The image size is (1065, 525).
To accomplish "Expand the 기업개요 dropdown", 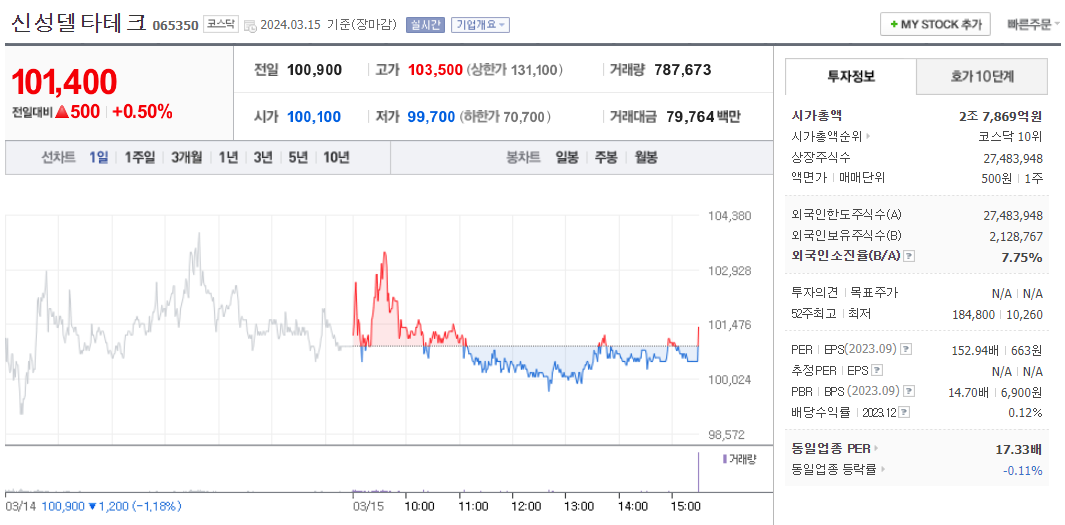I will [x=480, y=25].
